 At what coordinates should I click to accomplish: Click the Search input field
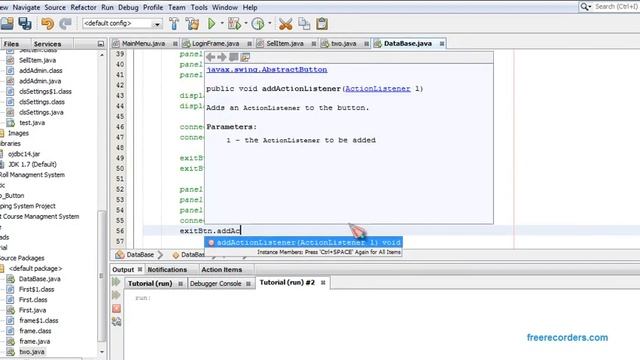(616, 7)
